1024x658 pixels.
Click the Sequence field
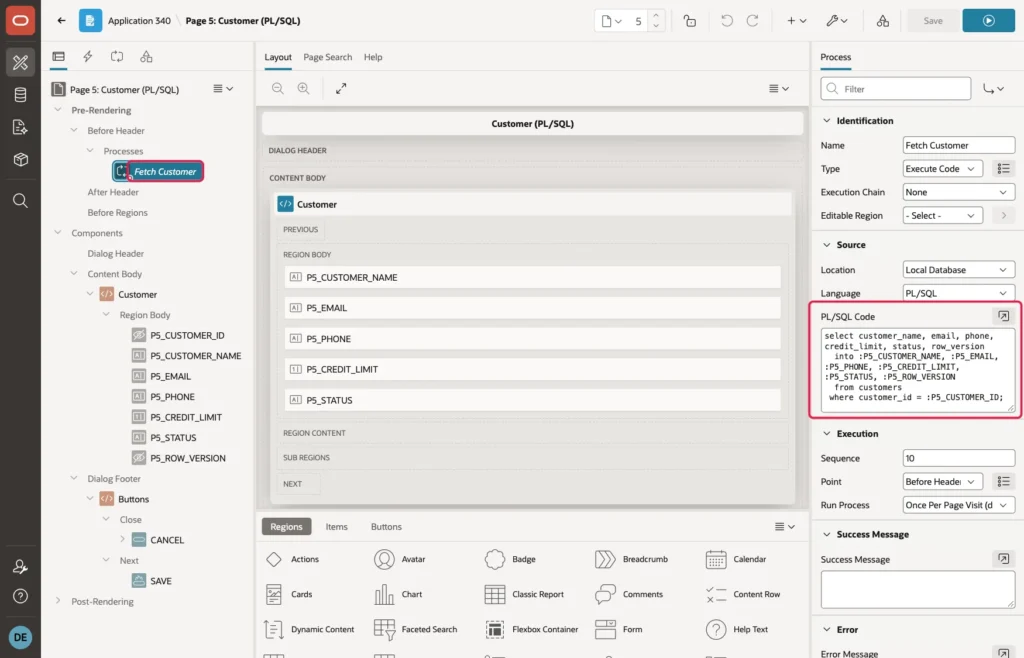(x=958, y=458)
